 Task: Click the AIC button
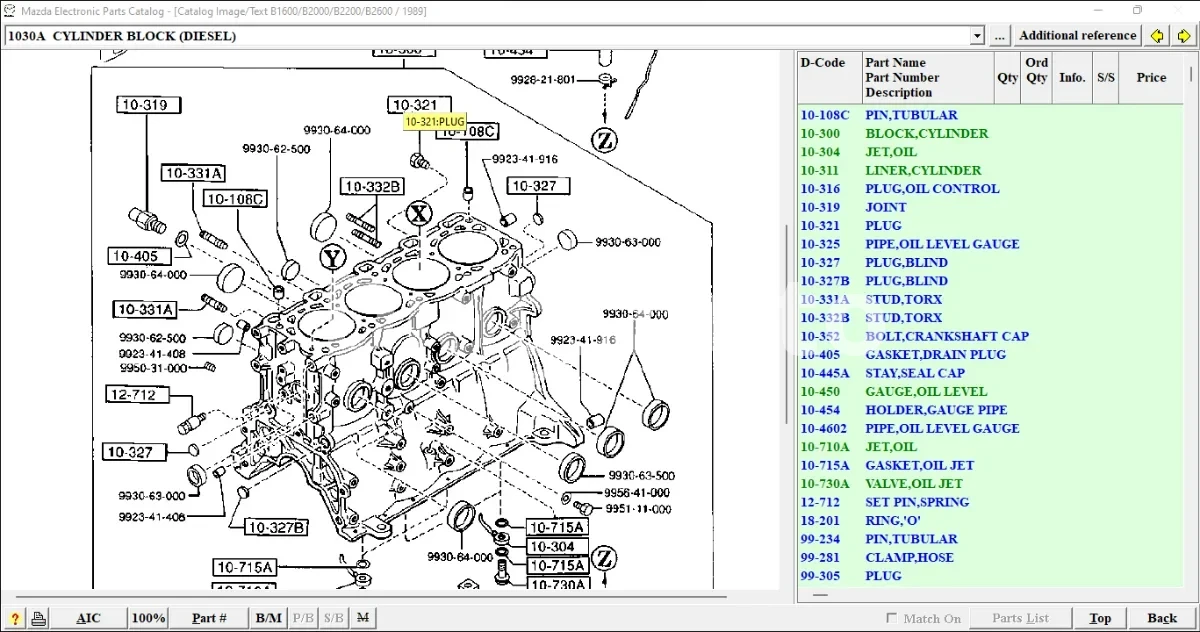pos(89,618)
